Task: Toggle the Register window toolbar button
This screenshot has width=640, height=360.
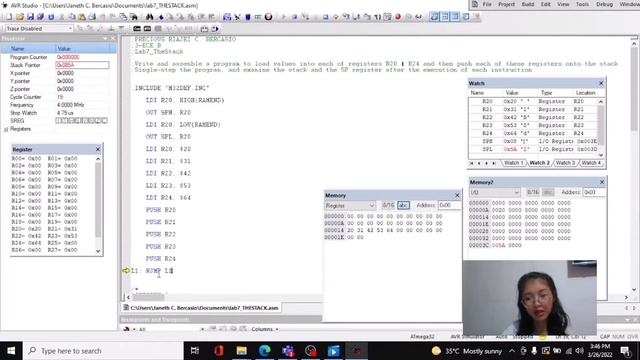Action: (x=445, y=17)
